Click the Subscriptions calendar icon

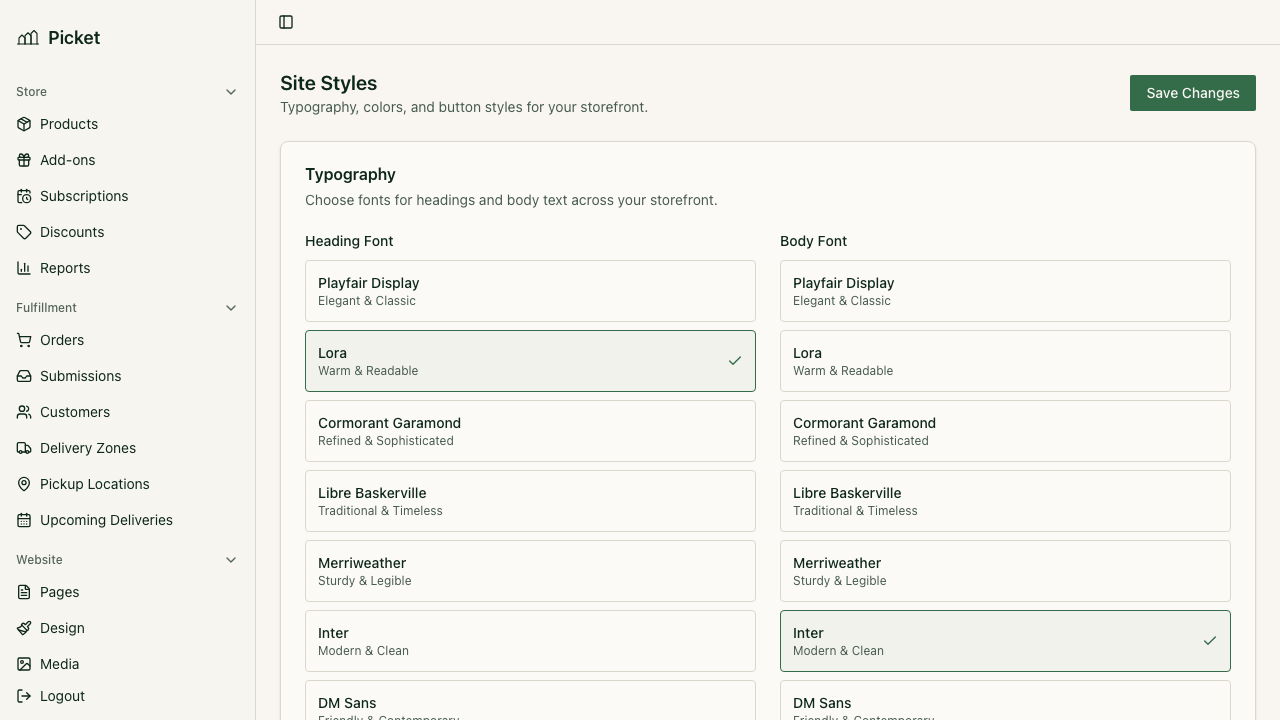coord(24,196)
